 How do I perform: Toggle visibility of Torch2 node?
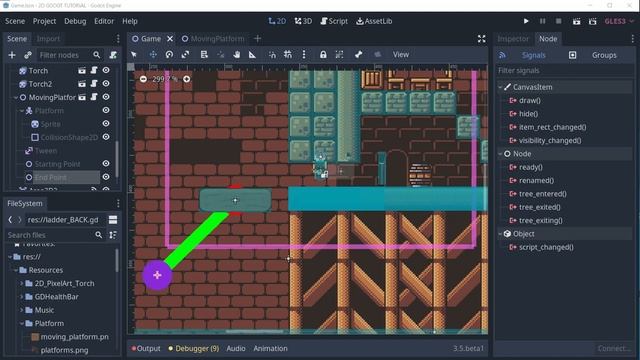click(106, 84)
